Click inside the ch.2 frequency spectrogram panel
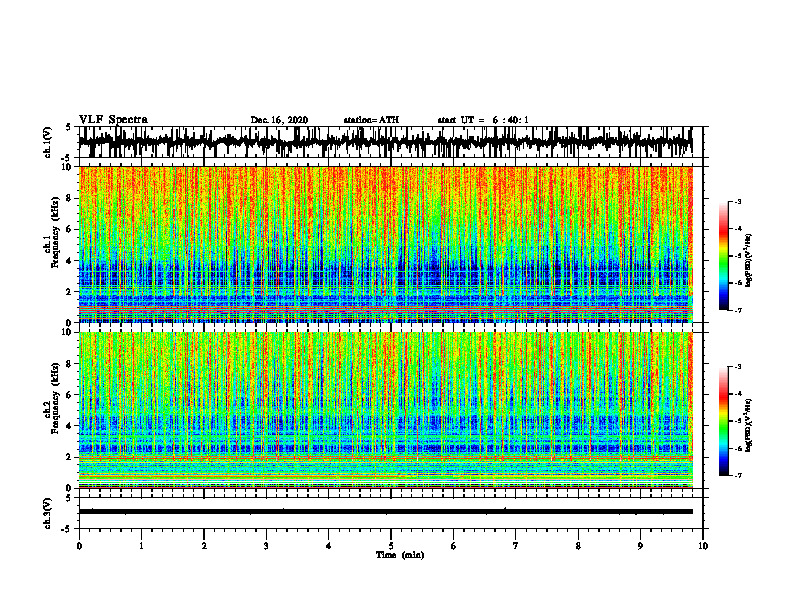792x612 pixels. (386, 410)
